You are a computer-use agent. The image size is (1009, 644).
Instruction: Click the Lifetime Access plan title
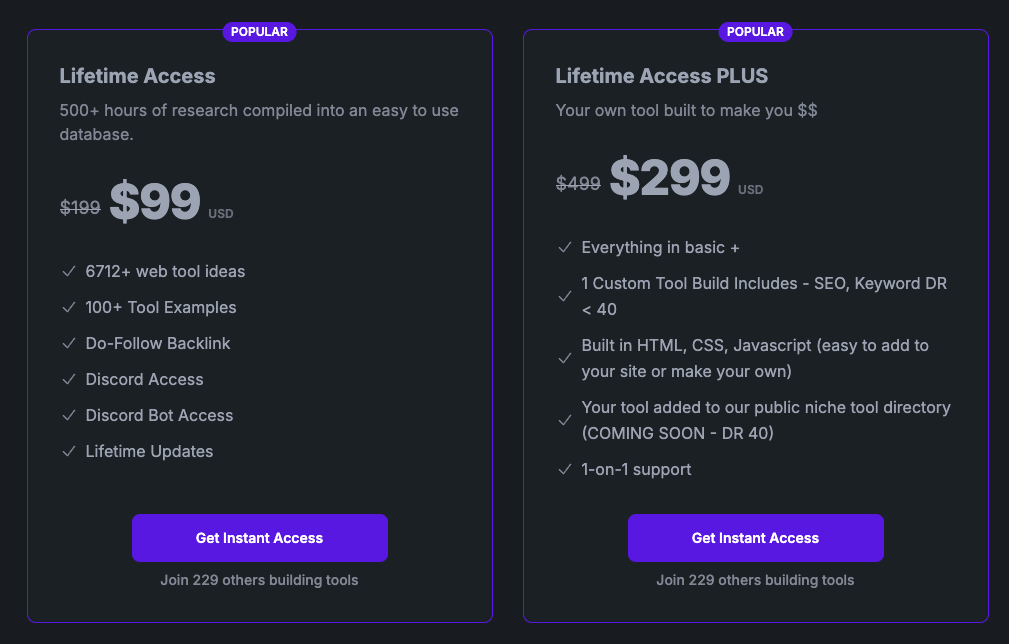[137, 76]
